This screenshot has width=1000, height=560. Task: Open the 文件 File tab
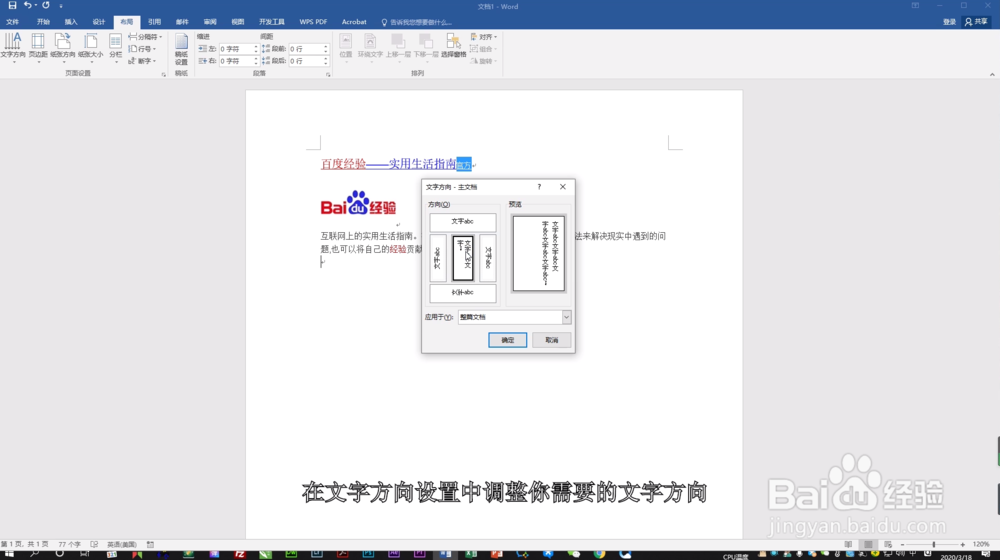(13, 22)
